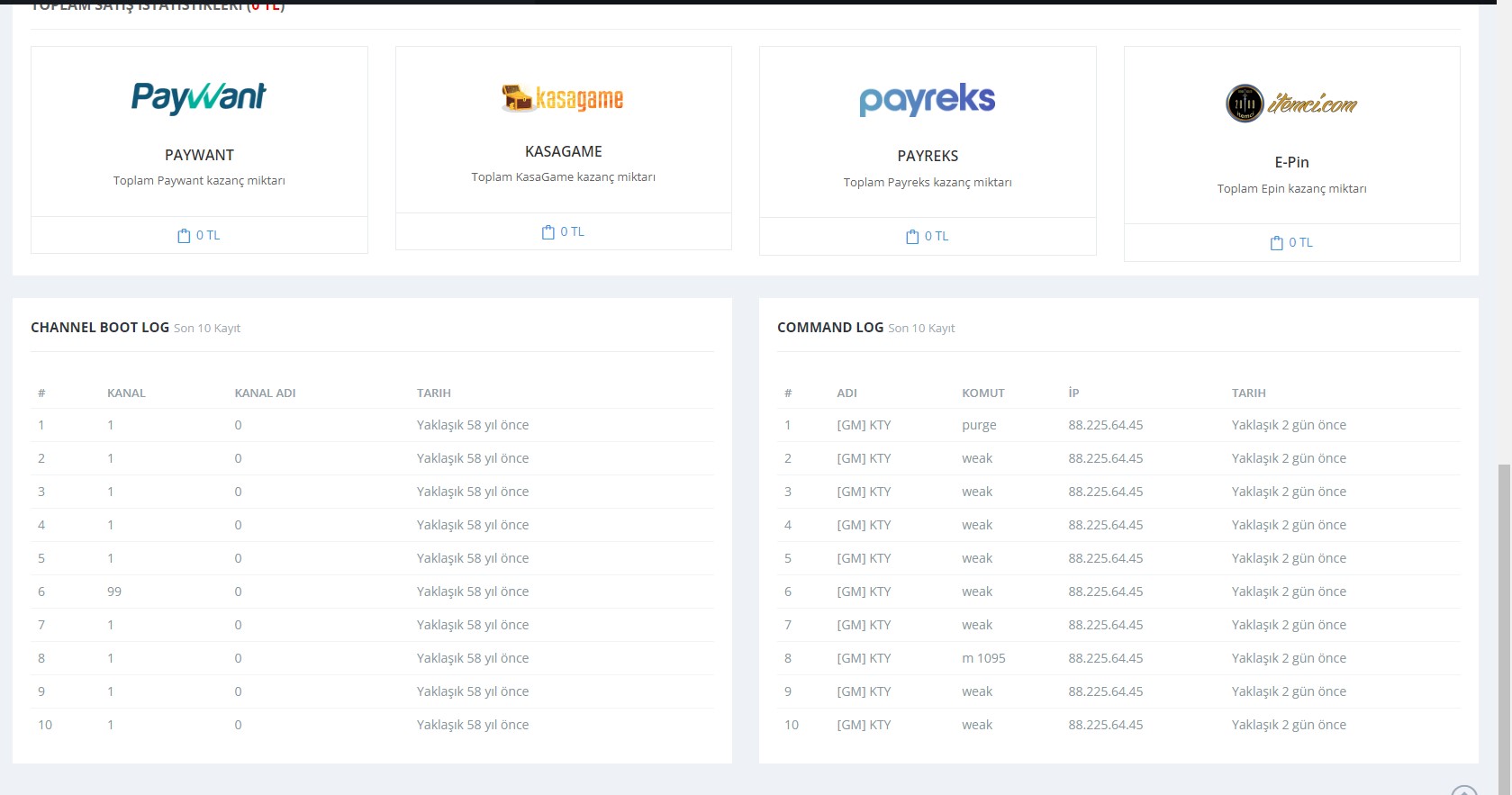The image size is (1512, 795).
Task: Click 'Yaklaşık 2 gün önce' in row 4
Action: [1289, 526]
